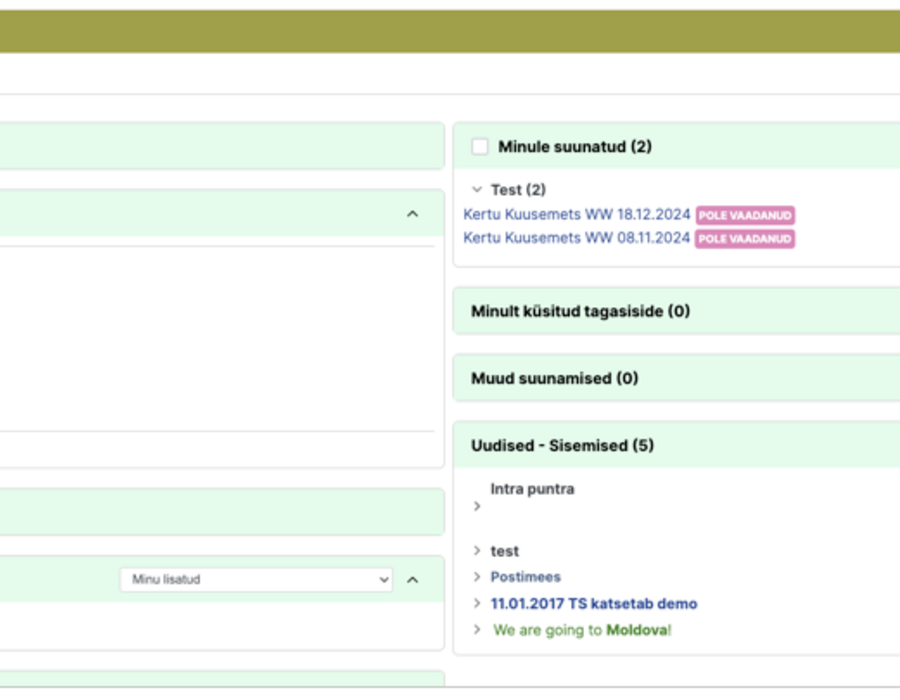The image size is (900, 700).
Task: Open Kertu Kuusemets WW 18.12.2024 link
Action: pyautogui.click(x=576, y=215)
